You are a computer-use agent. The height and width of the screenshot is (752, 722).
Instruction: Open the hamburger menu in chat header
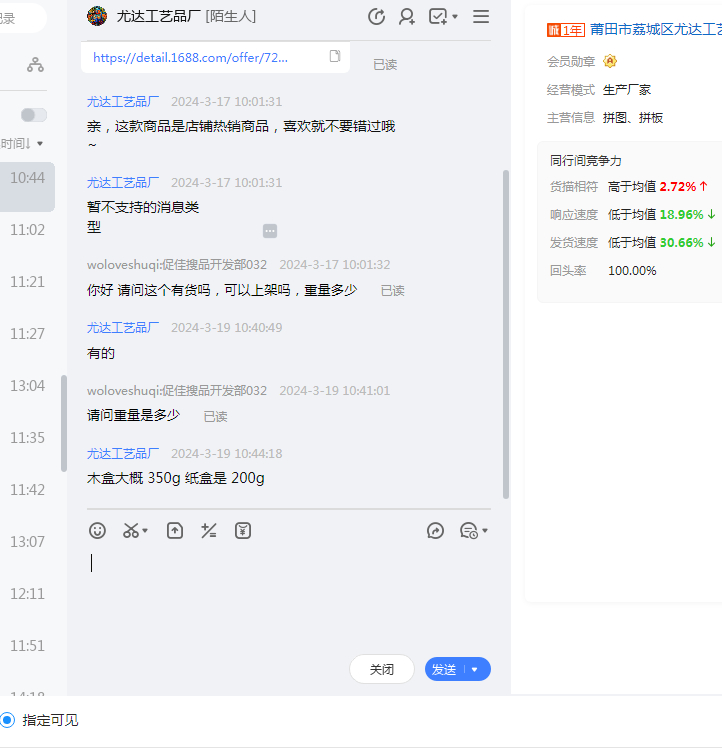click(481, 16)
